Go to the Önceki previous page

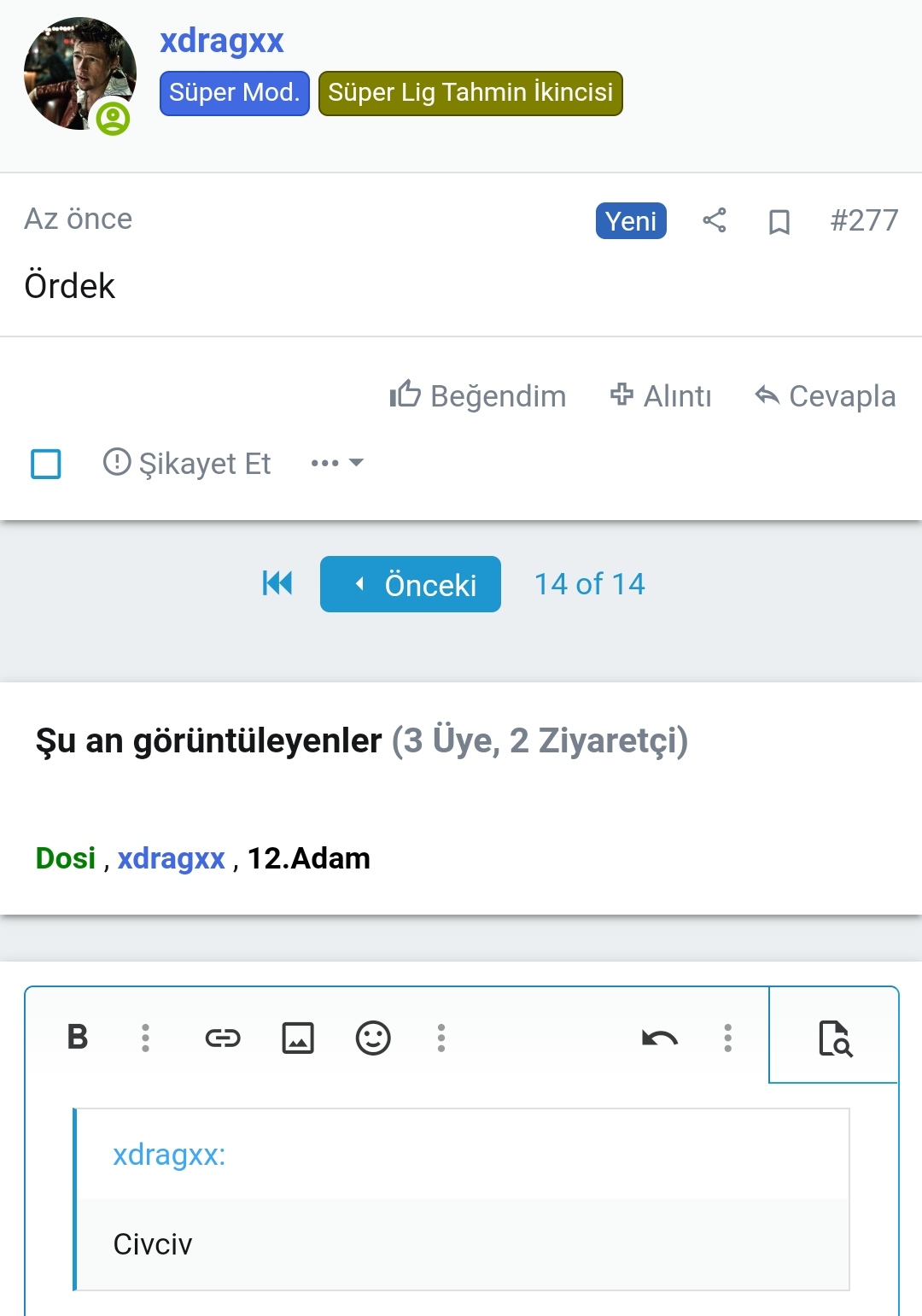click(411, 584)
